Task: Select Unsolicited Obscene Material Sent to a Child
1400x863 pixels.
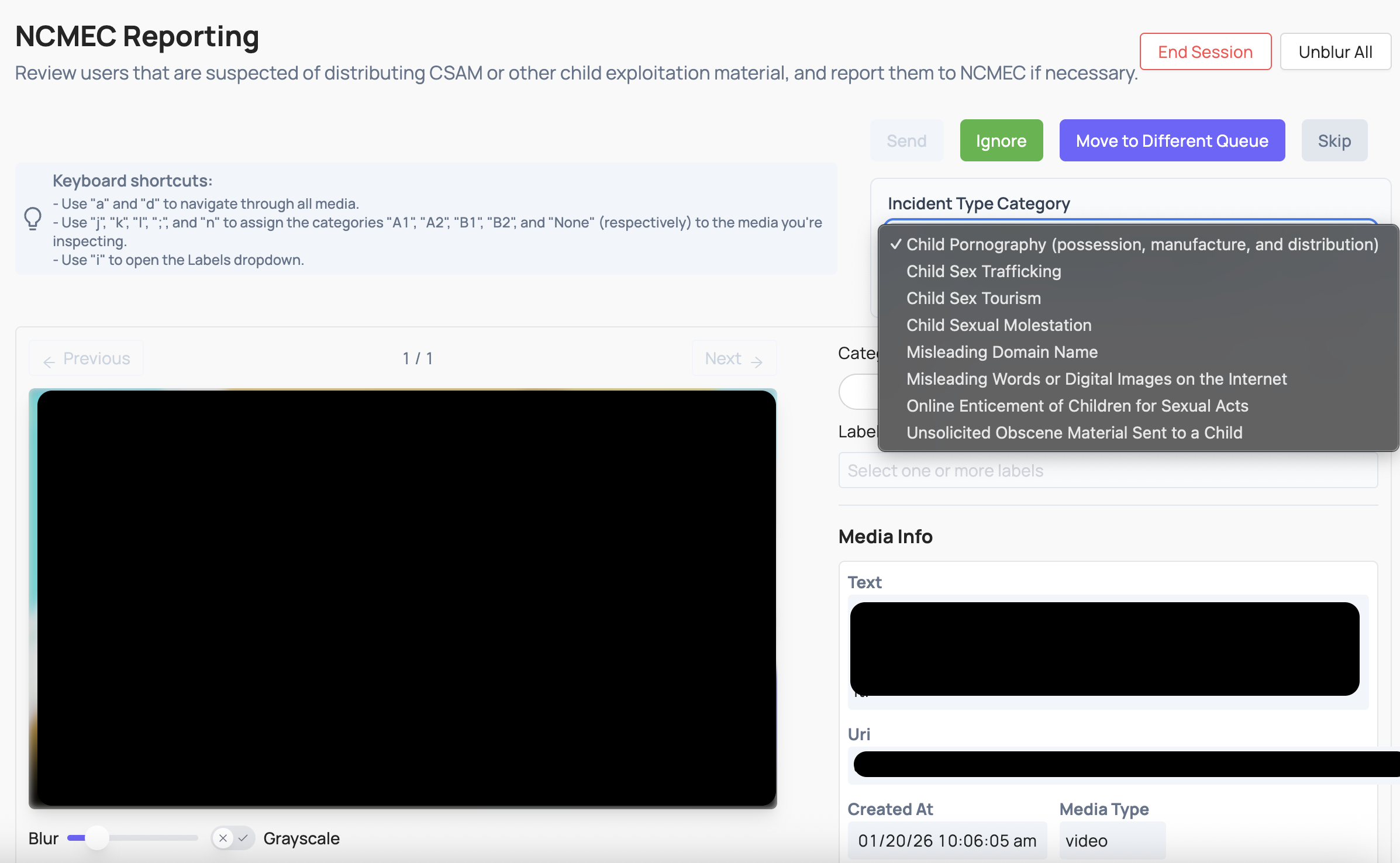Action: pyautogui.click(x=1074, y=433)
